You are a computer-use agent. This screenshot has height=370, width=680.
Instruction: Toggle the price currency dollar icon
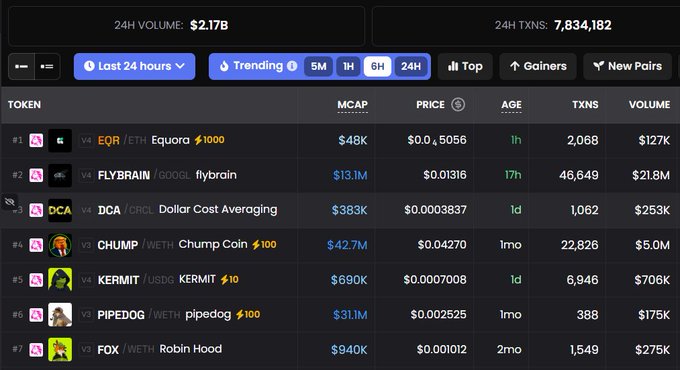click(458, 105)
